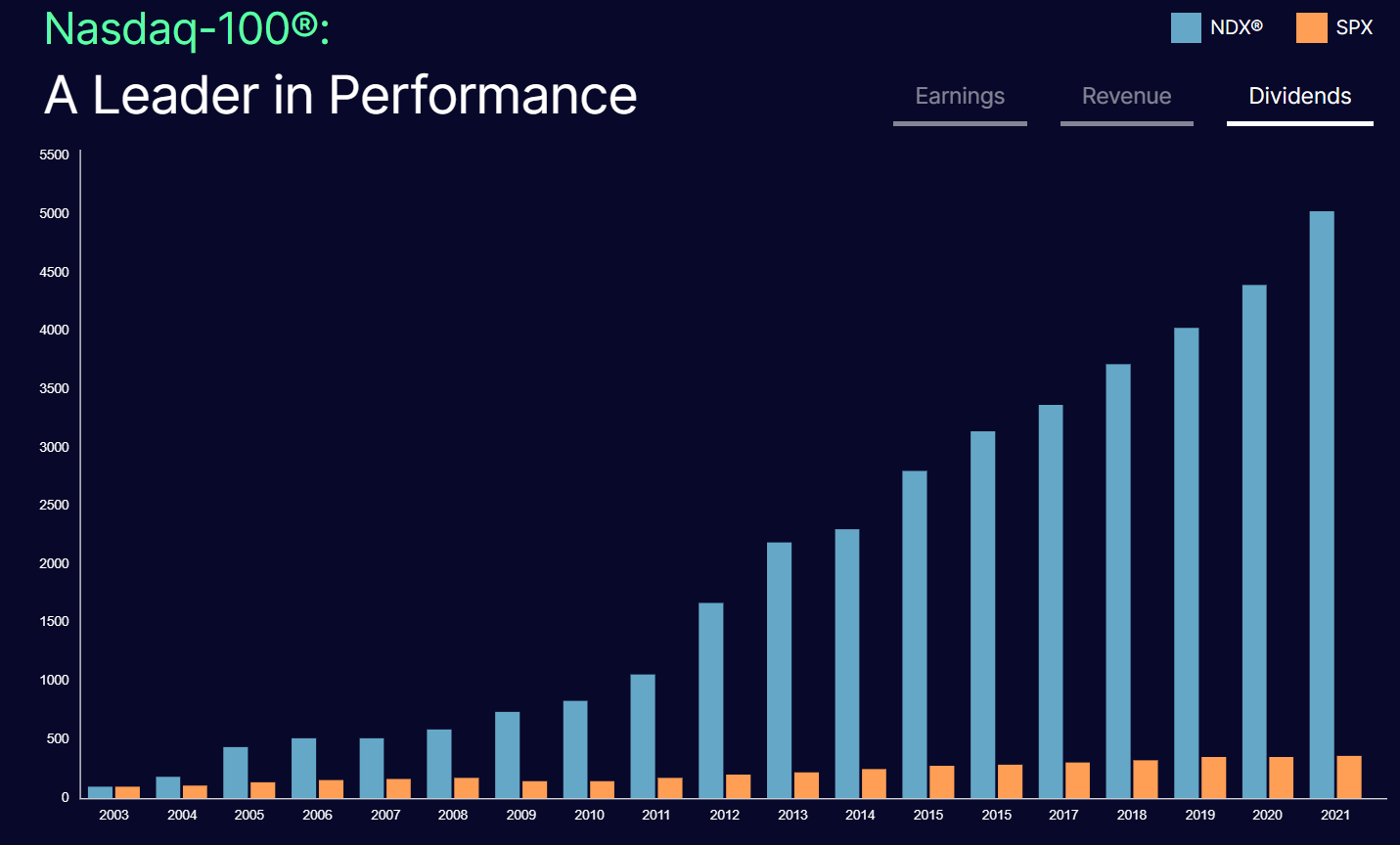
Task: Click the blue NDX bar for 2014
Action: pos(847,663)
